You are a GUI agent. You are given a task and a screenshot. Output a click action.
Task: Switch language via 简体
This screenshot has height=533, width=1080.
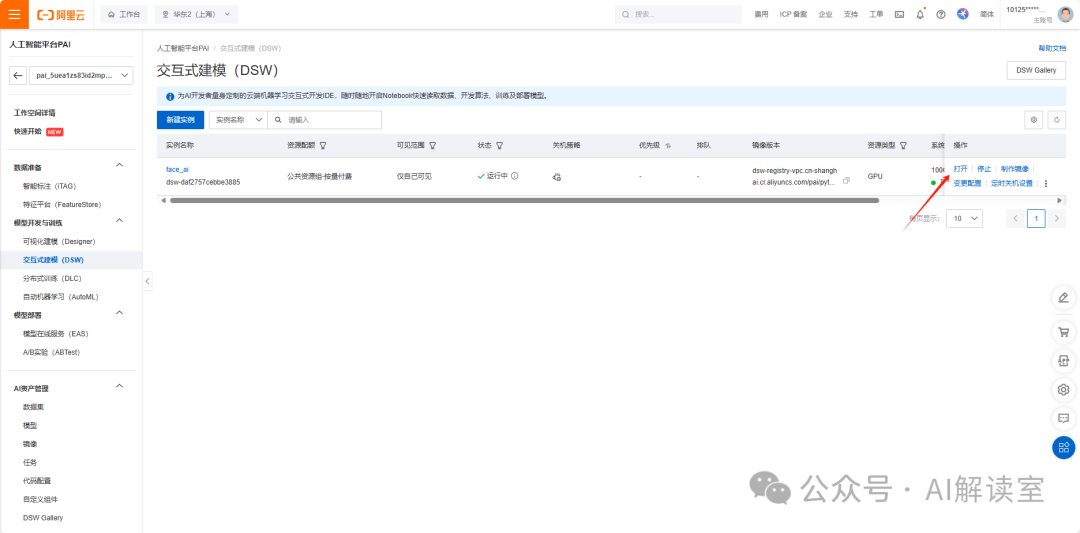[987, 14]
